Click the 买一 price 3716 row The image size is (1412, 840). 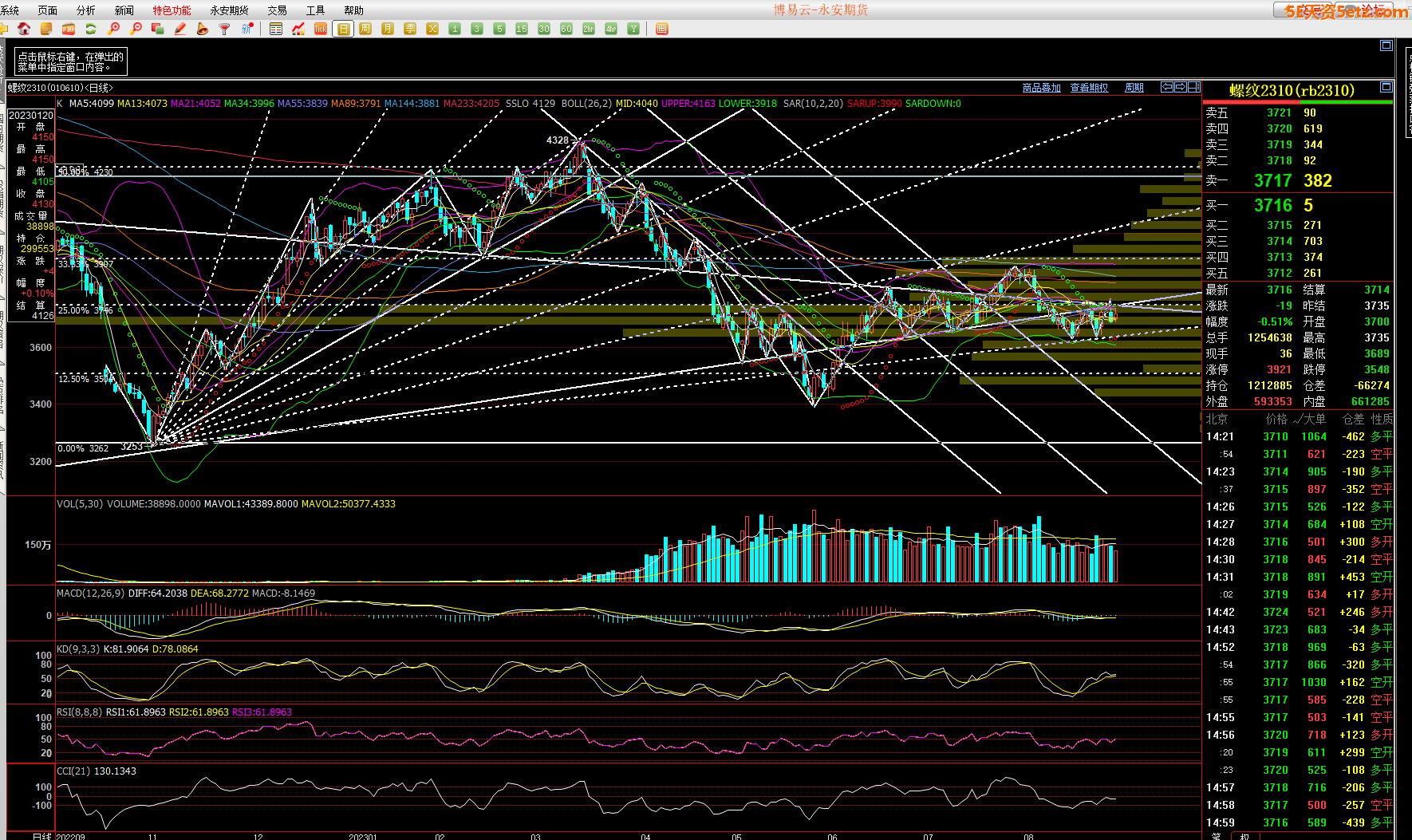(x=1298, y=206)
